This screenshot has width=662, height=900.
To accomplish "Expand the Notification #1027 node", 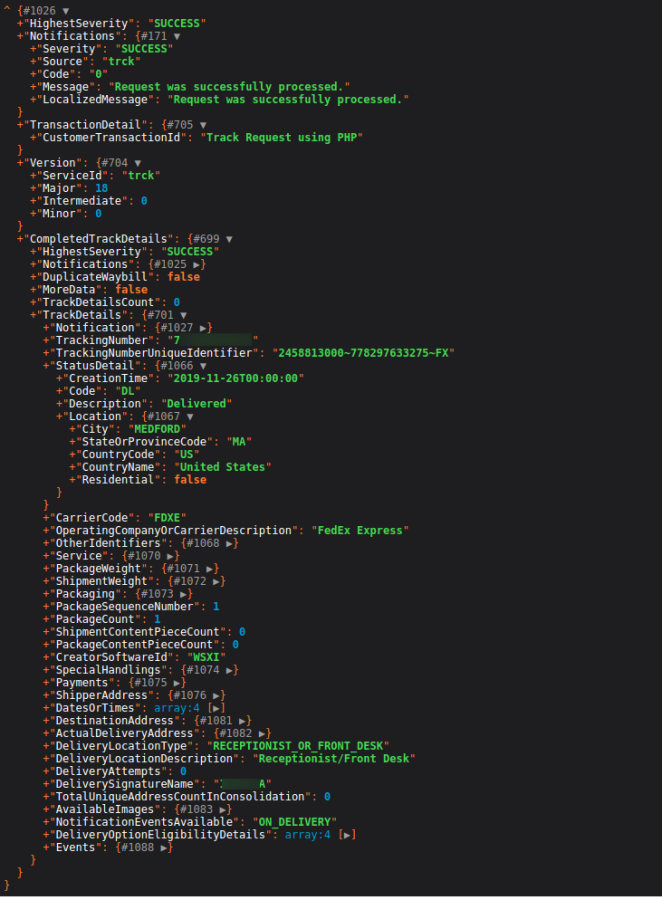I will 205,327.
